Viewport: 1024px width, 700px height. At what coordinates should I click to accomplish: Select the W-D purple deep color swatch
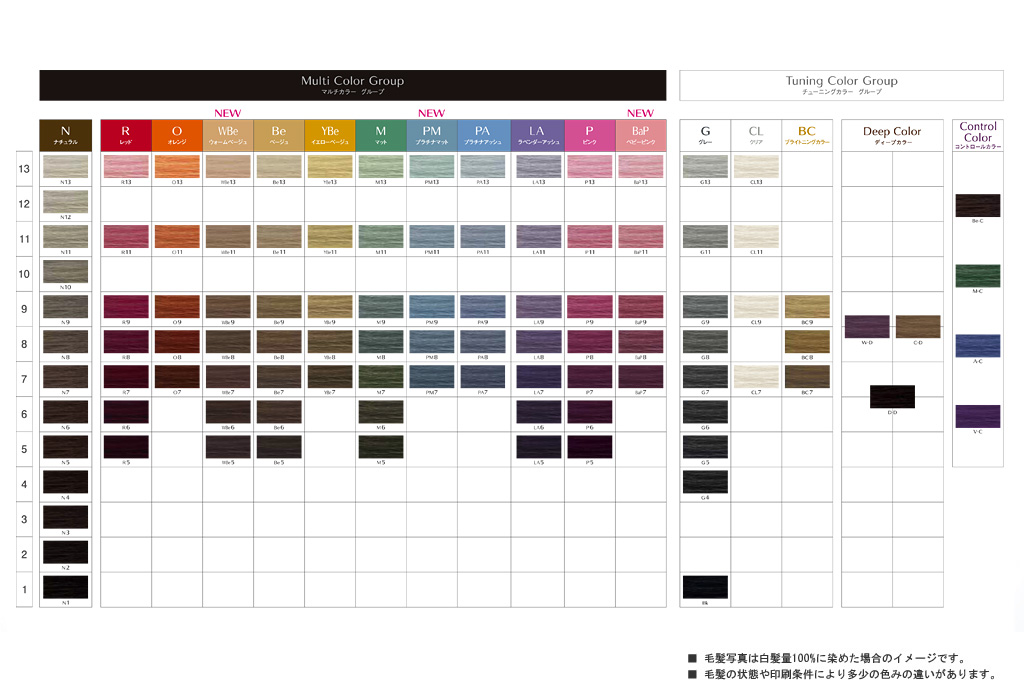867,326
